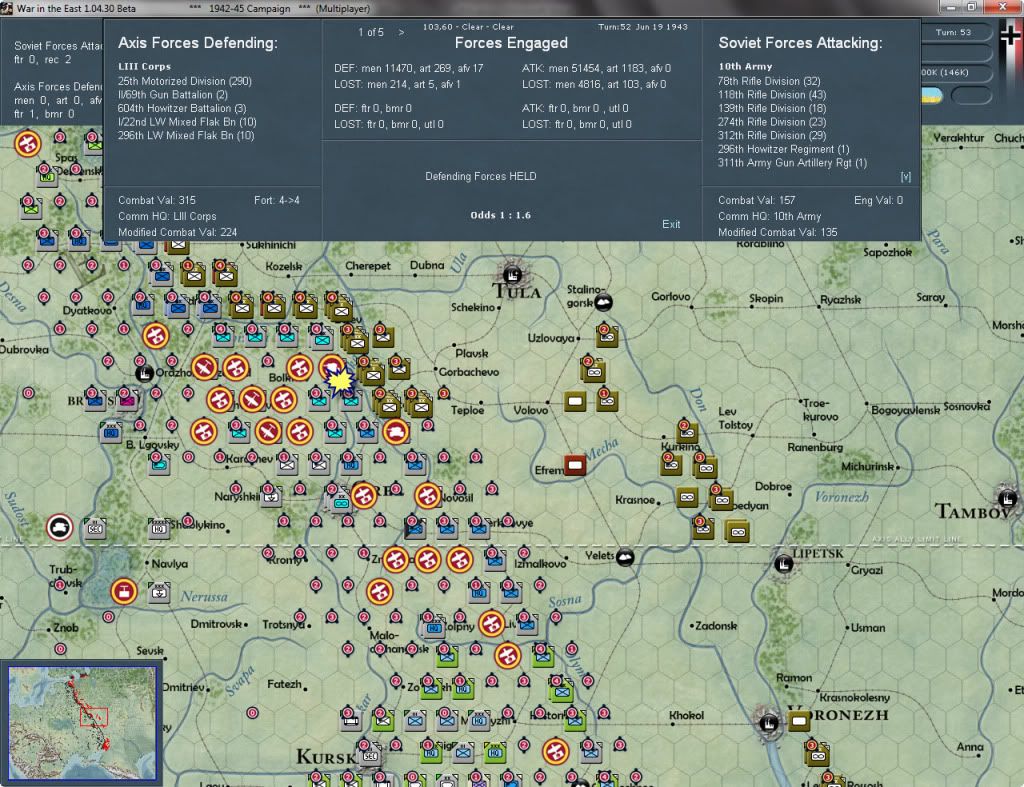
Task: Select the Soviet unit above Kurkino label
Action: (x=686, y=432)
